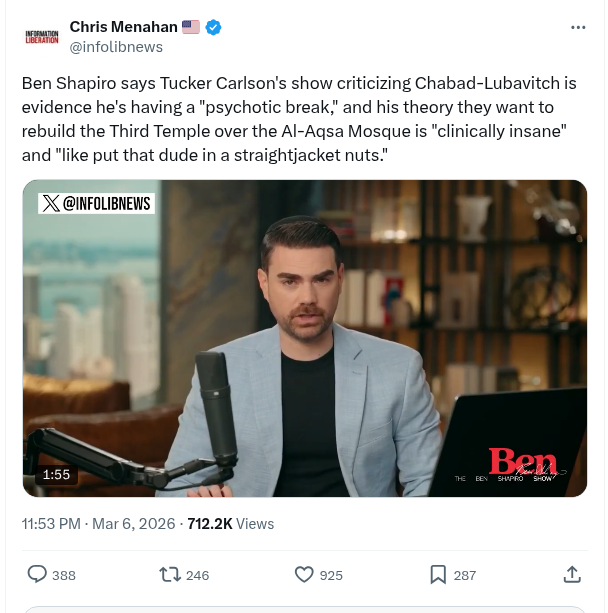The width and height of the screenshot is (608, 613).
Task: Play the Ben Shapiro video thumbnail
Action: (x=305, y=339)
